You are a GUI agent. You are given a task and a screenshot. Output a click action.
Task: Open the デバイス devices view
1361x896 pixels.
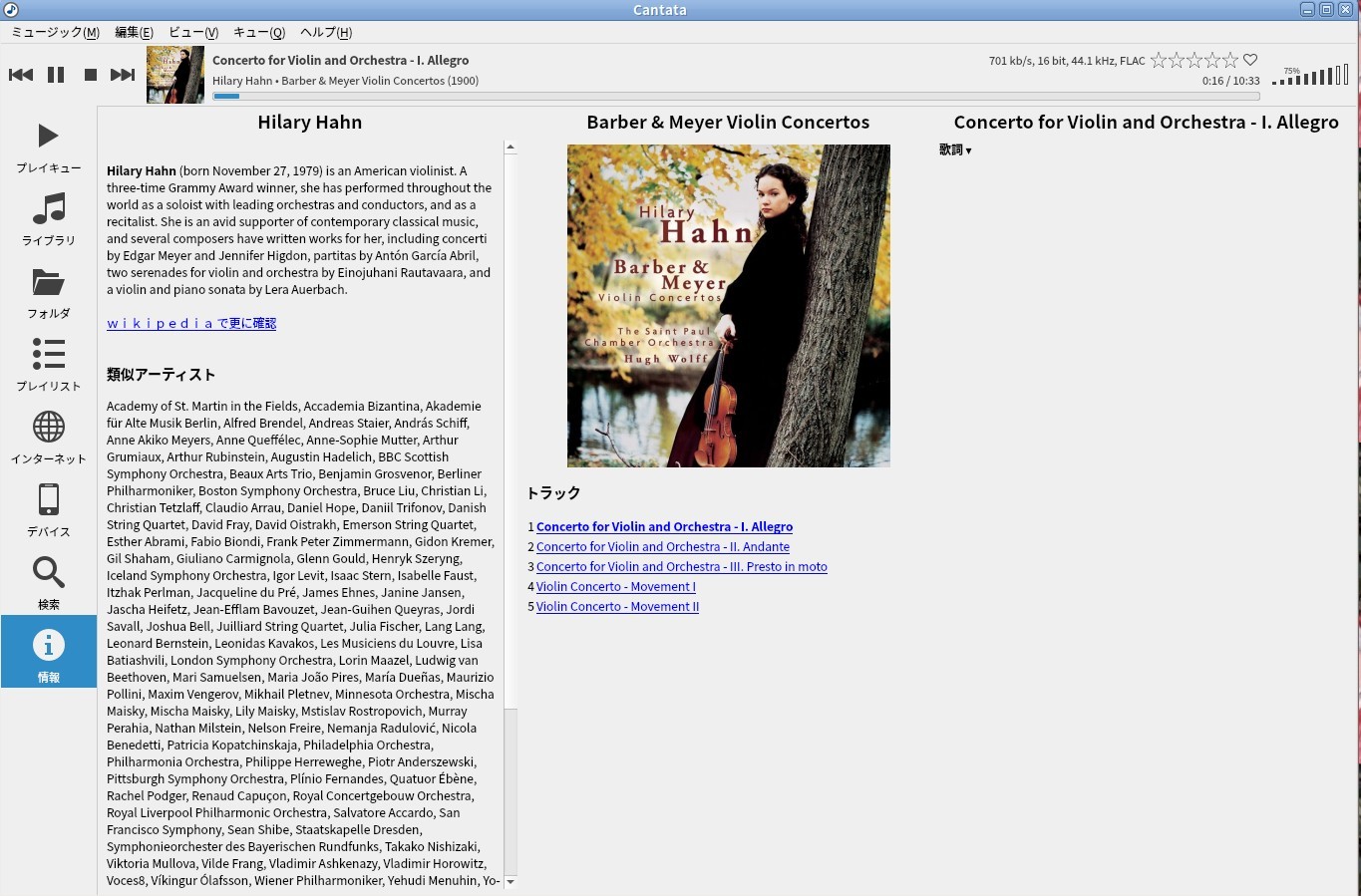(48, 510)
